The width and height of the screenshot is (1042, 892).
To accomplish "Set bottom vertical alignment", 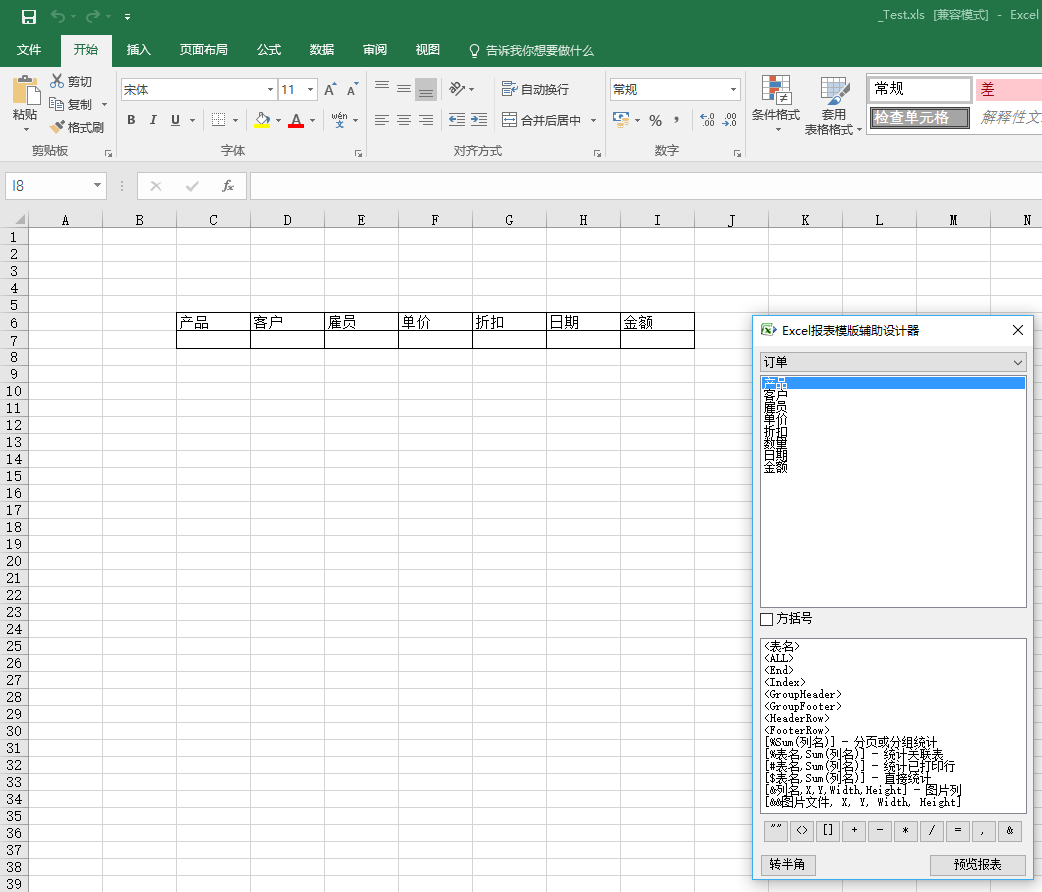I will (426, 89).
